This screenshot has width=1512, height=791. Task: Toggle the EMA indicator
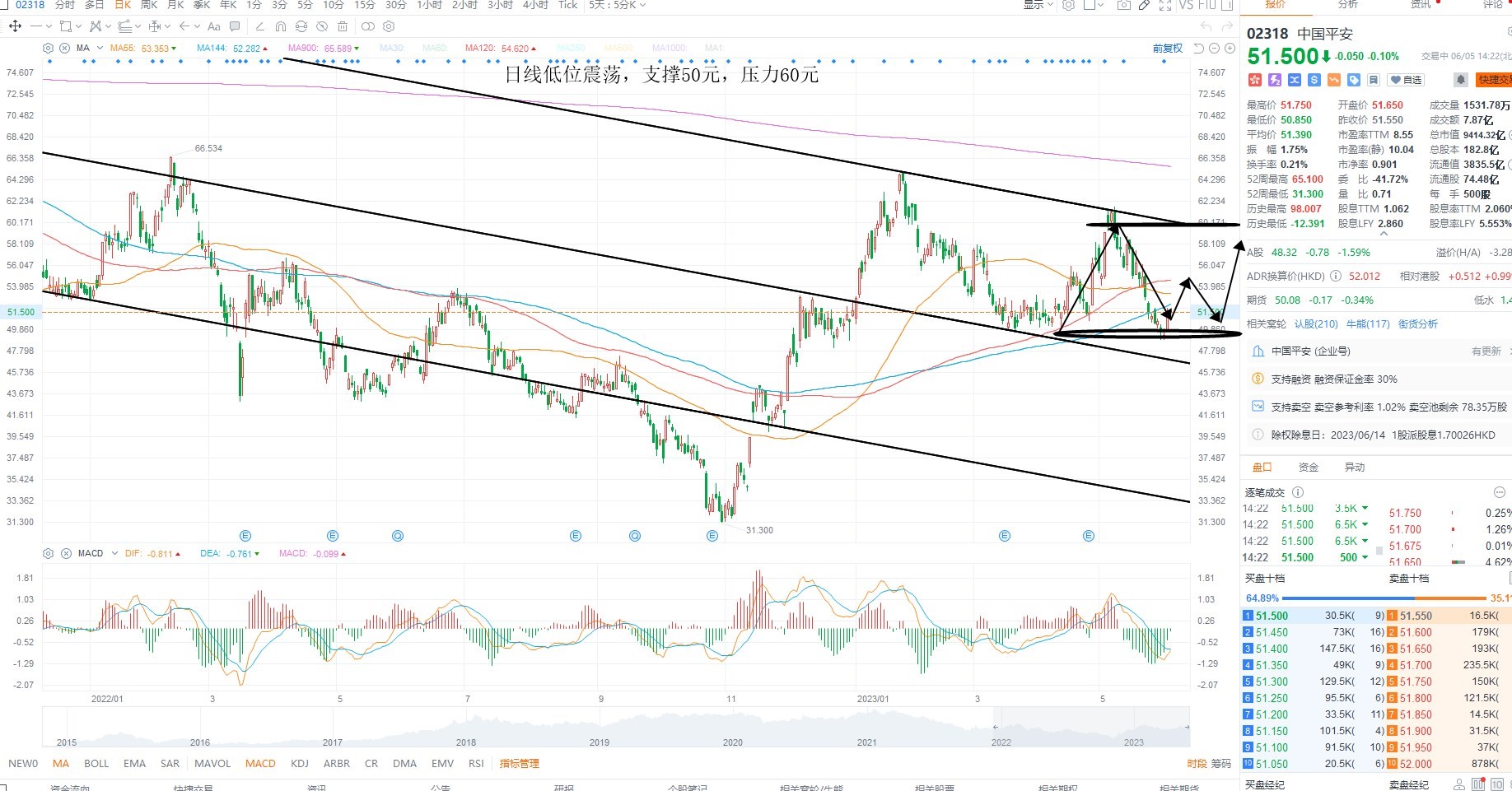pyautogui.click(x=134, y=764)
